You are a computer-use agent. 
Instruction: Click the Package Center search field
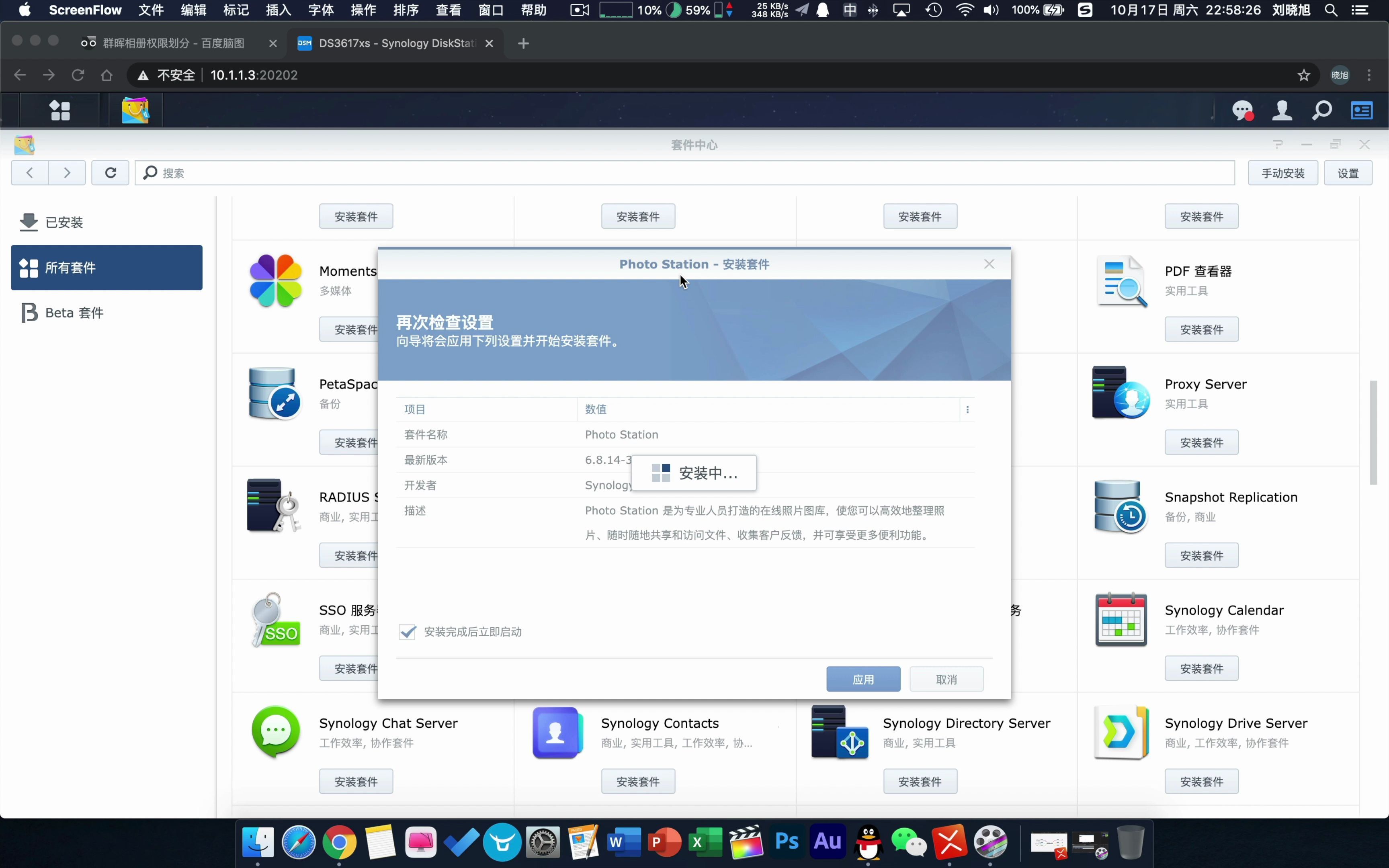point(685,173)
